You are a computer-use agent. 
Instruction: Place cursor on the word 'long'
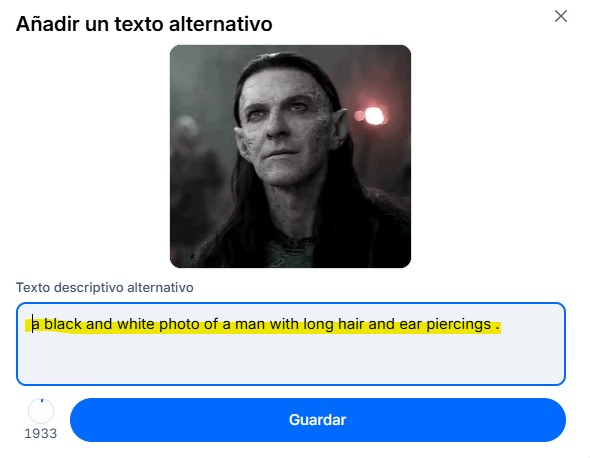click(x=318, y=324)
